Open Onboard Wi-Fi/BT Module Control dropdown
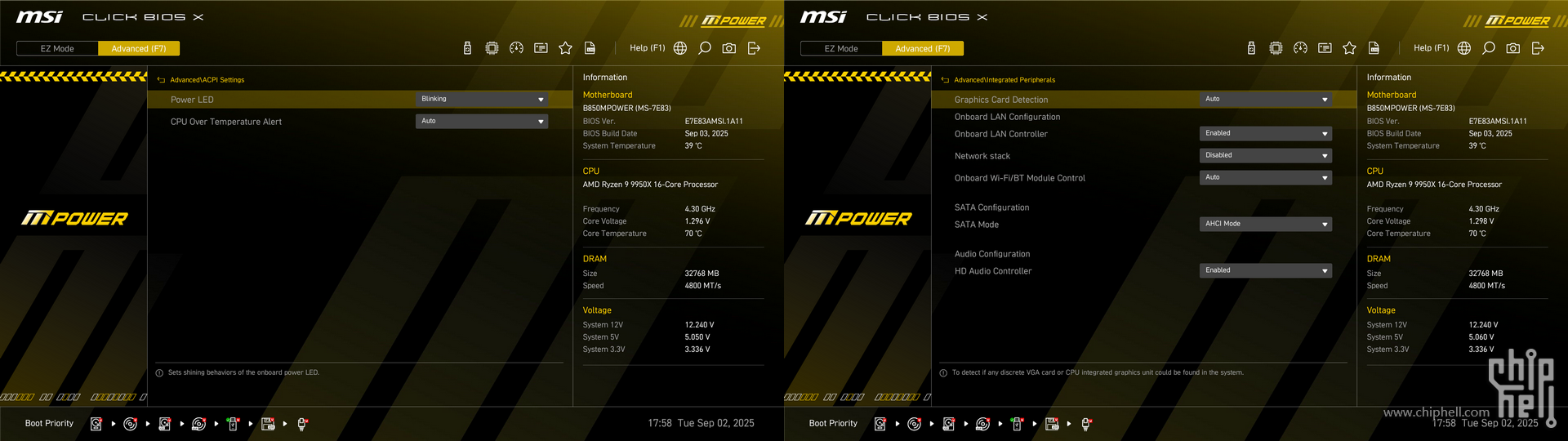 click(x=1266, y=178)
